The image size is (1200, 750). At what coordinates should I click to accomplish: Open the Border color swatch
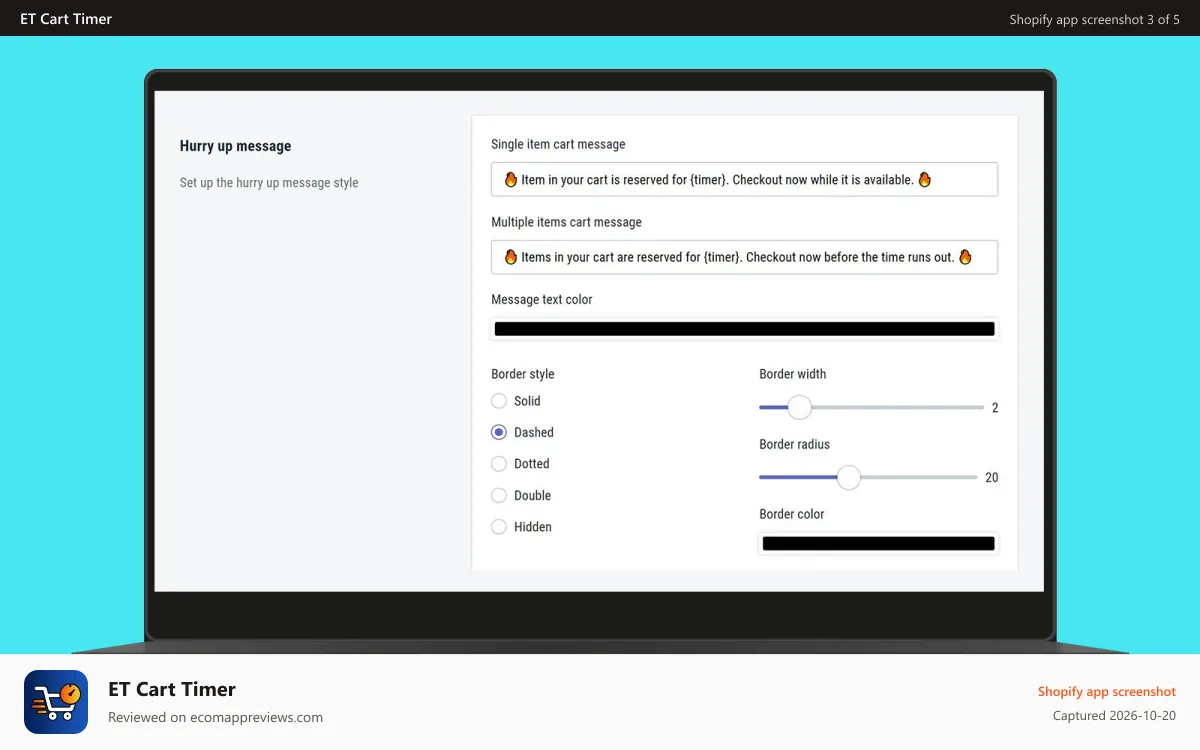pos(878,544)
